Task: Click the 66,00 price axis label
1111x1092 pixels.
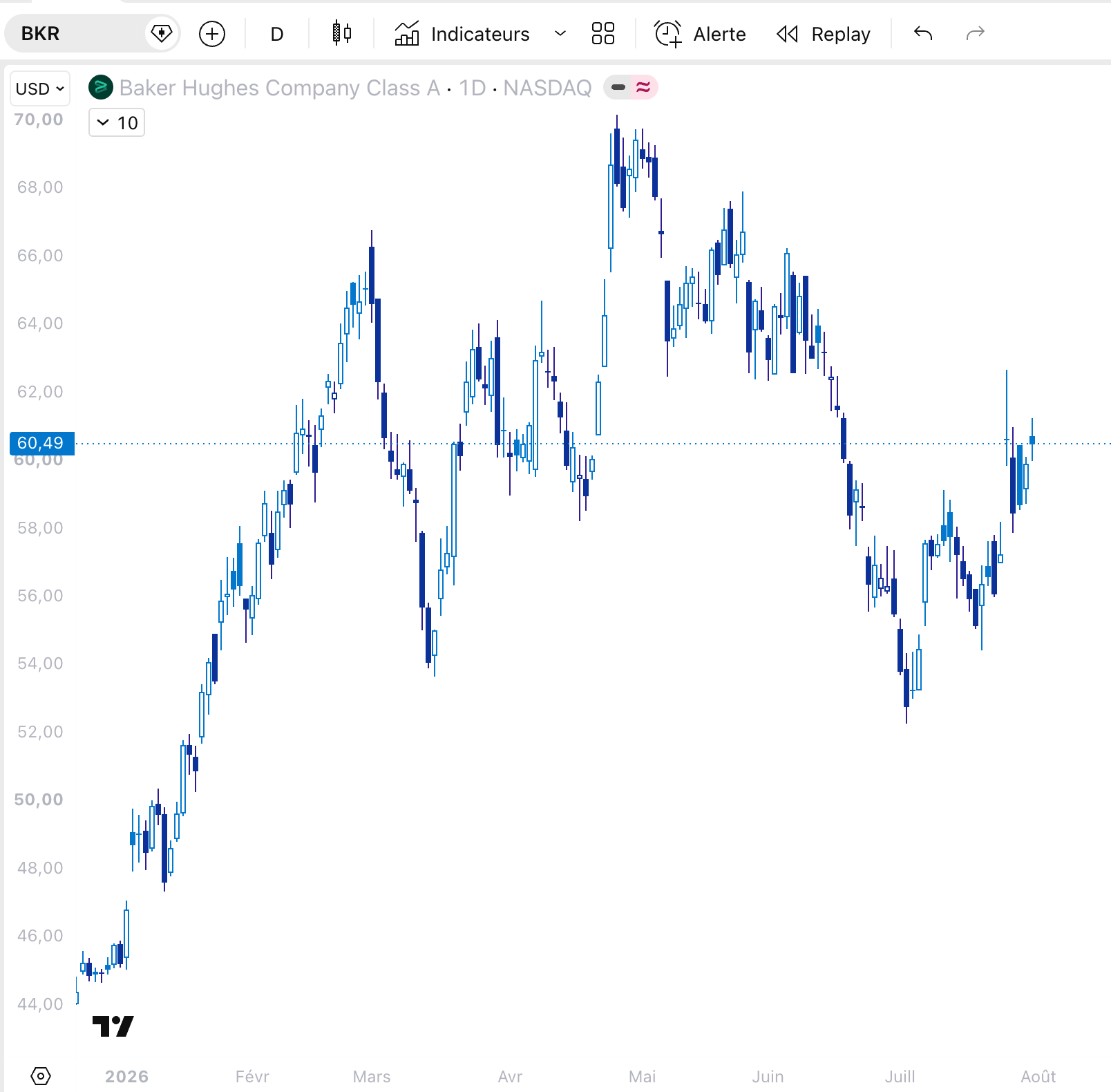Action: point(40,256)
